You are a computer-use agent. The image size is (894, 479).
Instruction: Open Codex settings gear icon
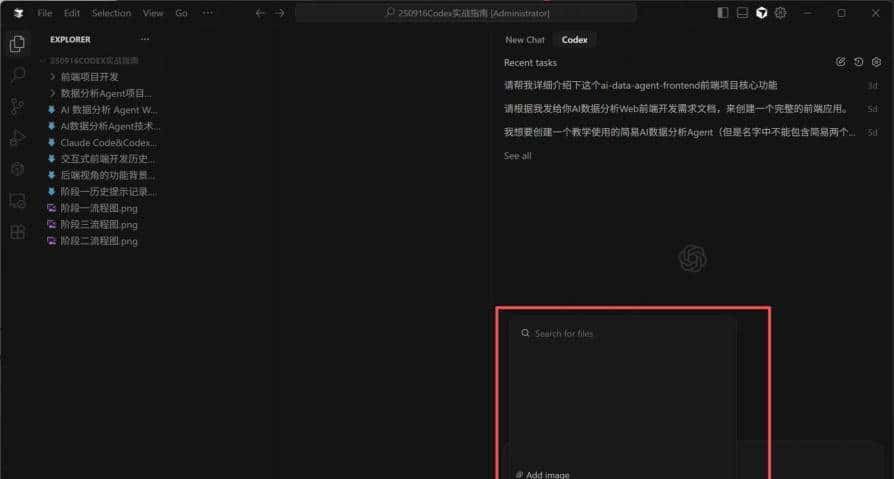877,62
